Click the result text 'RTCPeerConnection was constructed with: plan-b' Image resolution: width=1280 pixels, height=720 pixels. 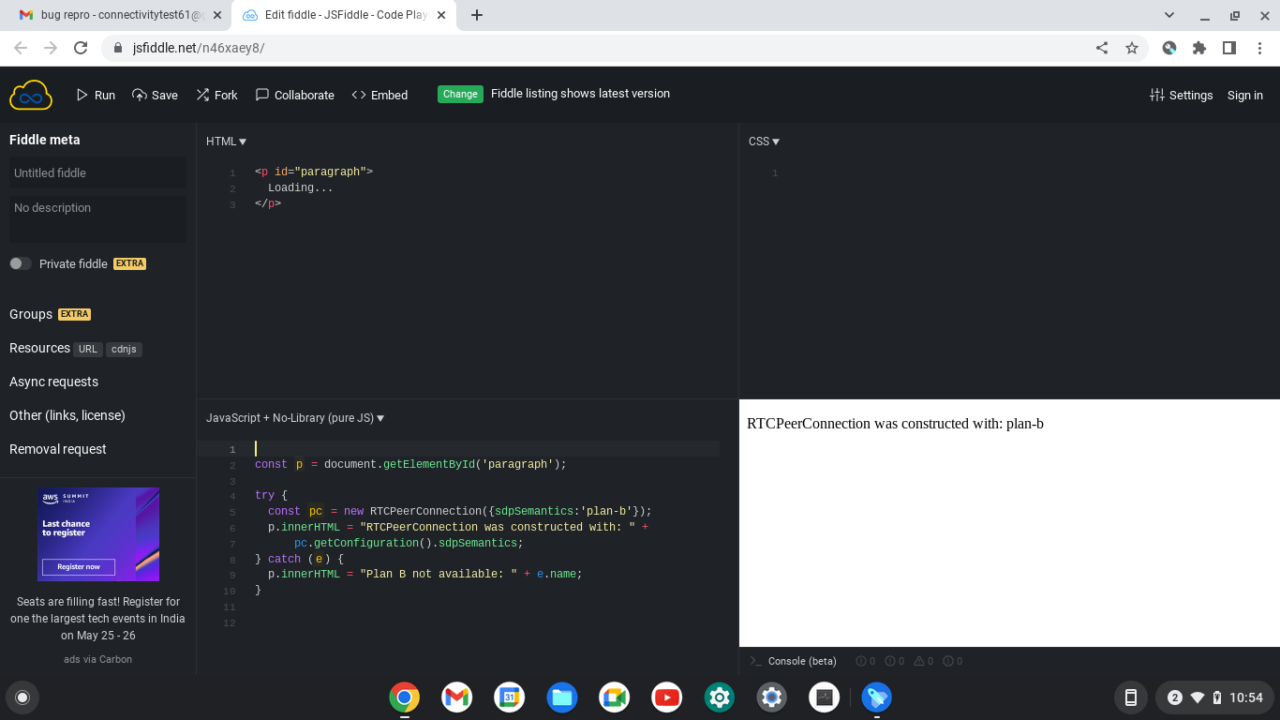pyautogui.click(x=895, y=424)
